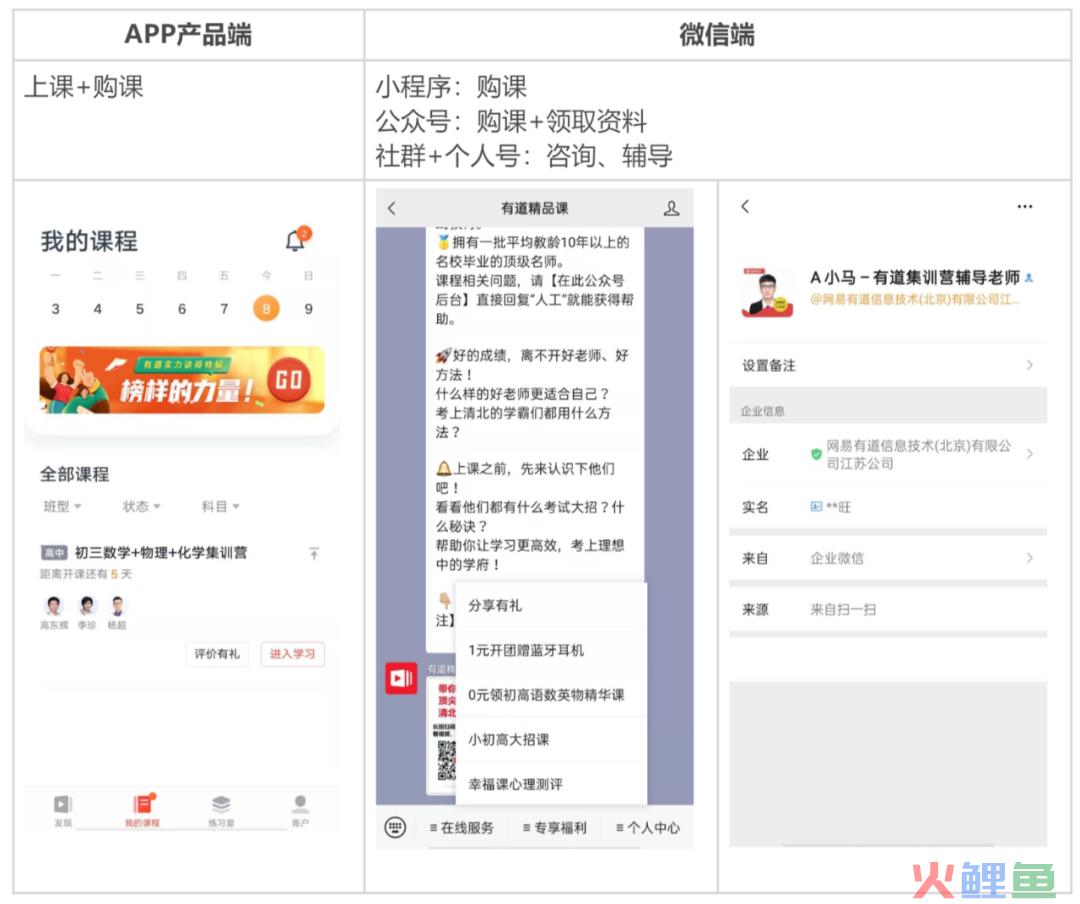Expand the 来自 row chevron arrow
The image size is (1080, 904).
pos(1030,558)
